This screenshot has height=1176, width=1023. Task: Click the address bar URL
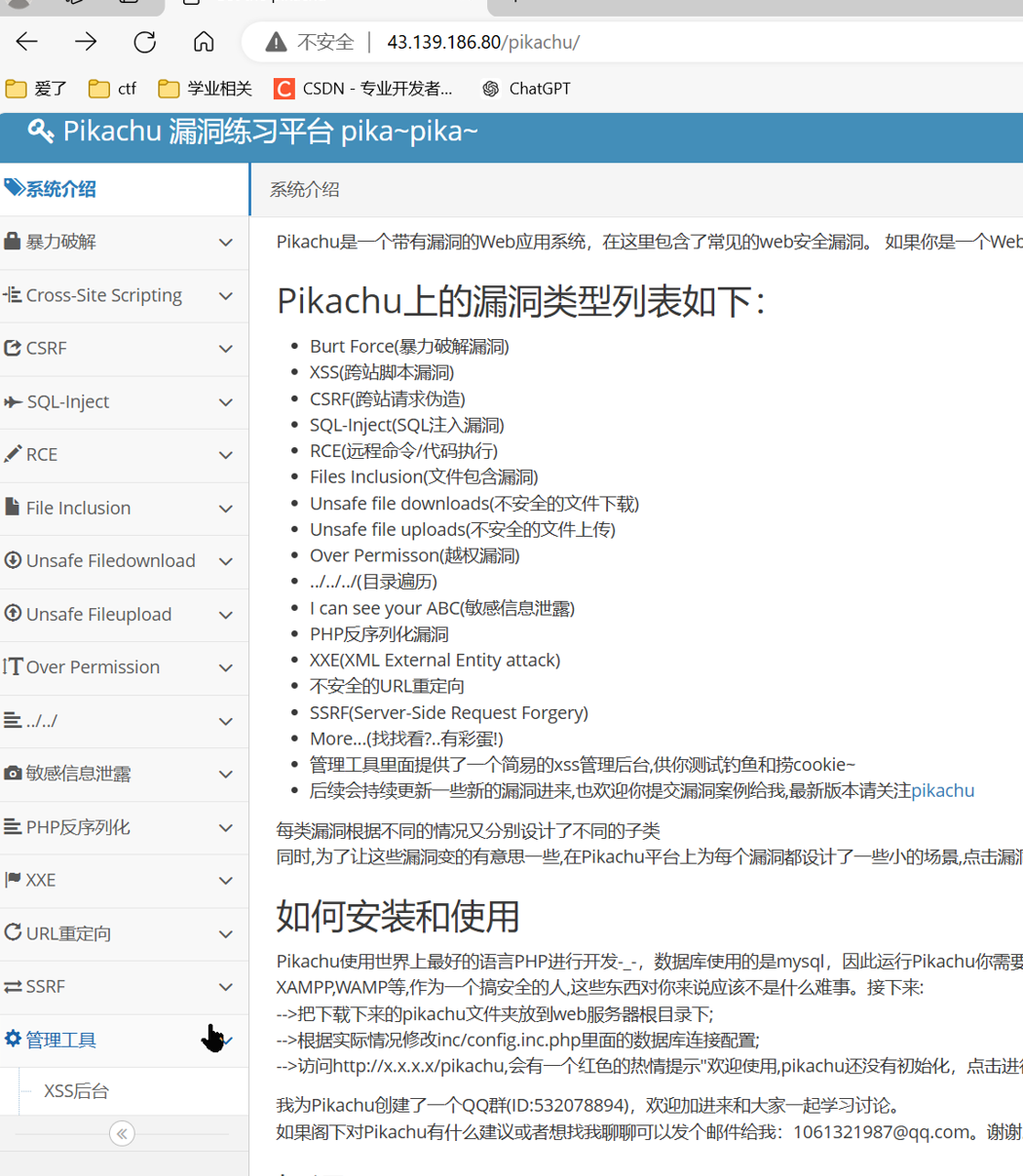tap(483, 42)
